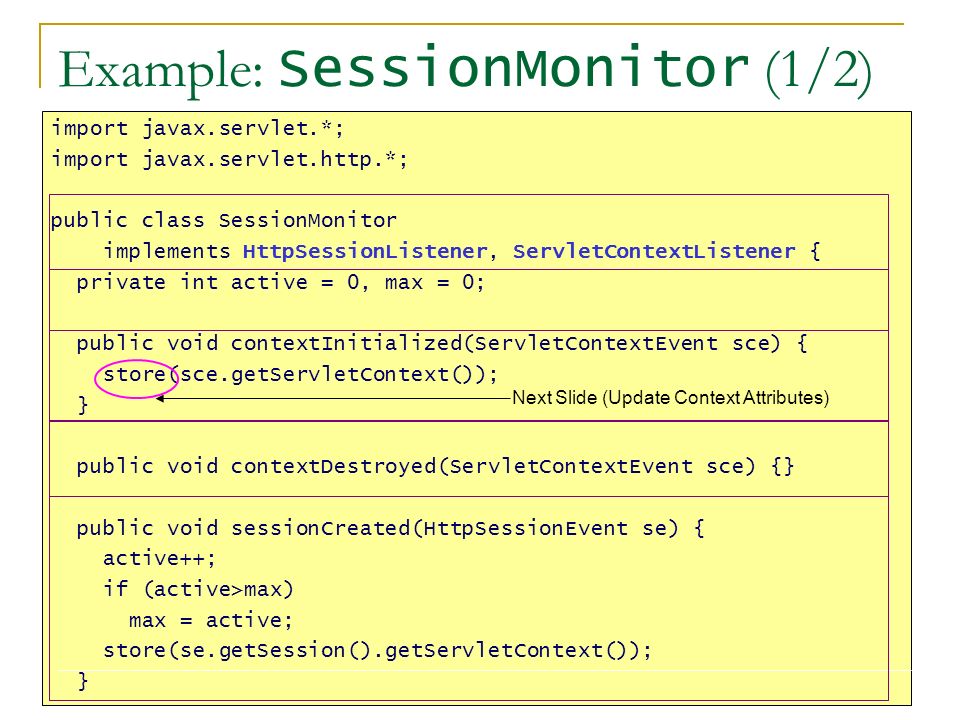Viewport: 960px width, 720px height.
Task: Click the 'public class SessionMonitor' declaration
Action: point(224,220)
